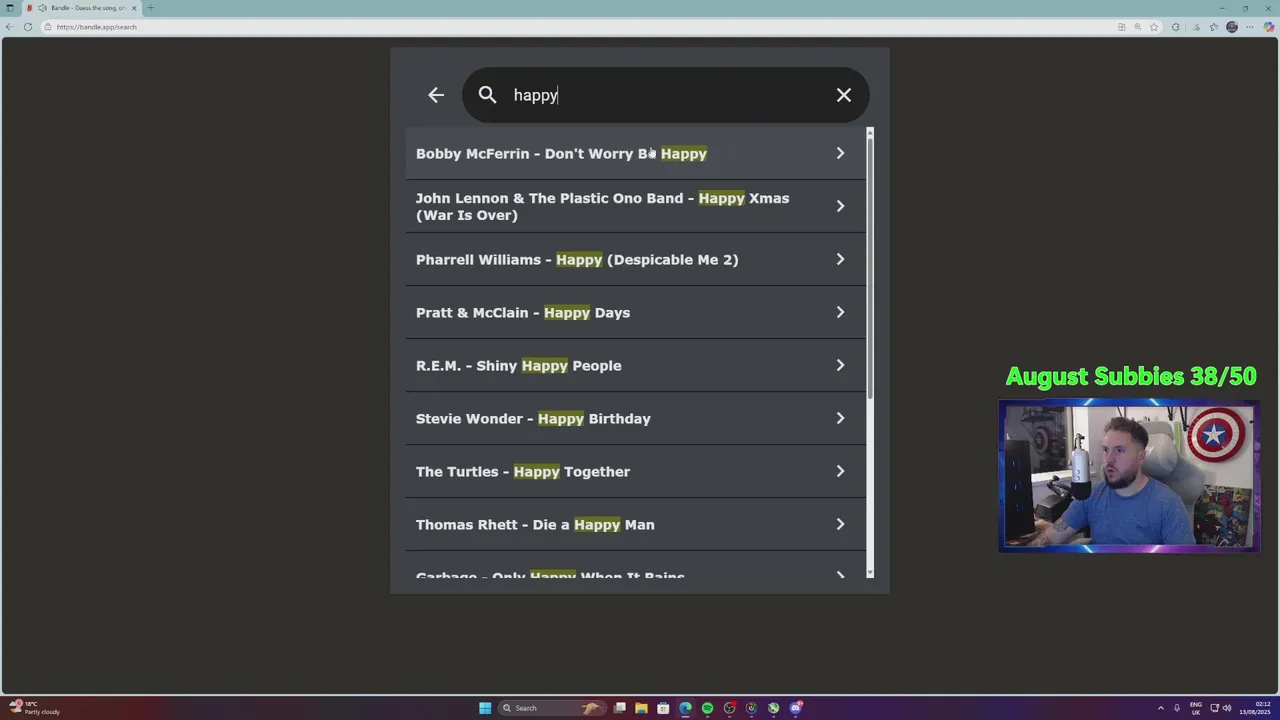The image size is (1280, 720).
Task: Reload the page with the browser refresh icon
Action: pos(28,27)
